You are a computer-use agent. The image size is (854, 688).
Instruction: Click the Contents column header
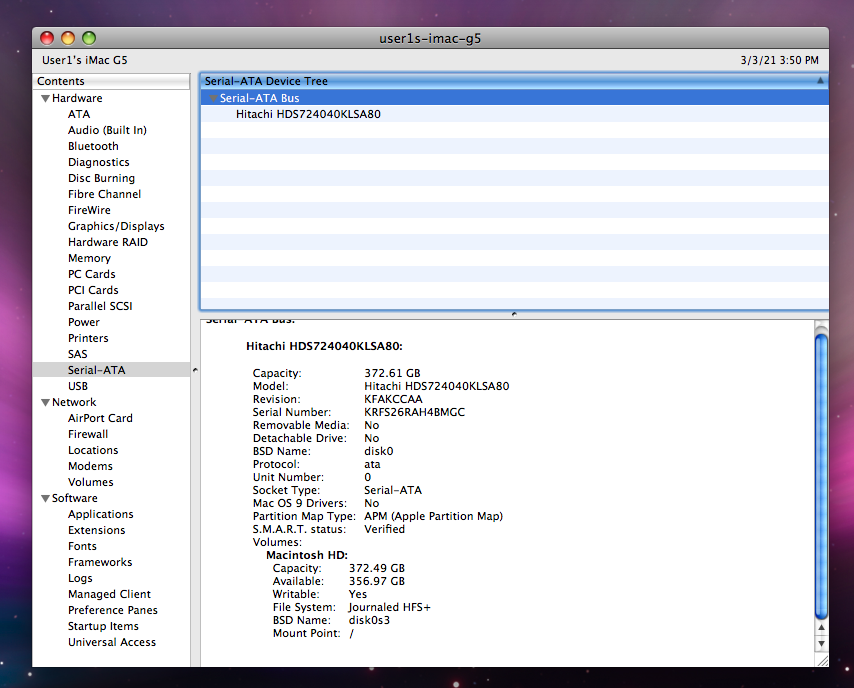click(x=111, y=81)
